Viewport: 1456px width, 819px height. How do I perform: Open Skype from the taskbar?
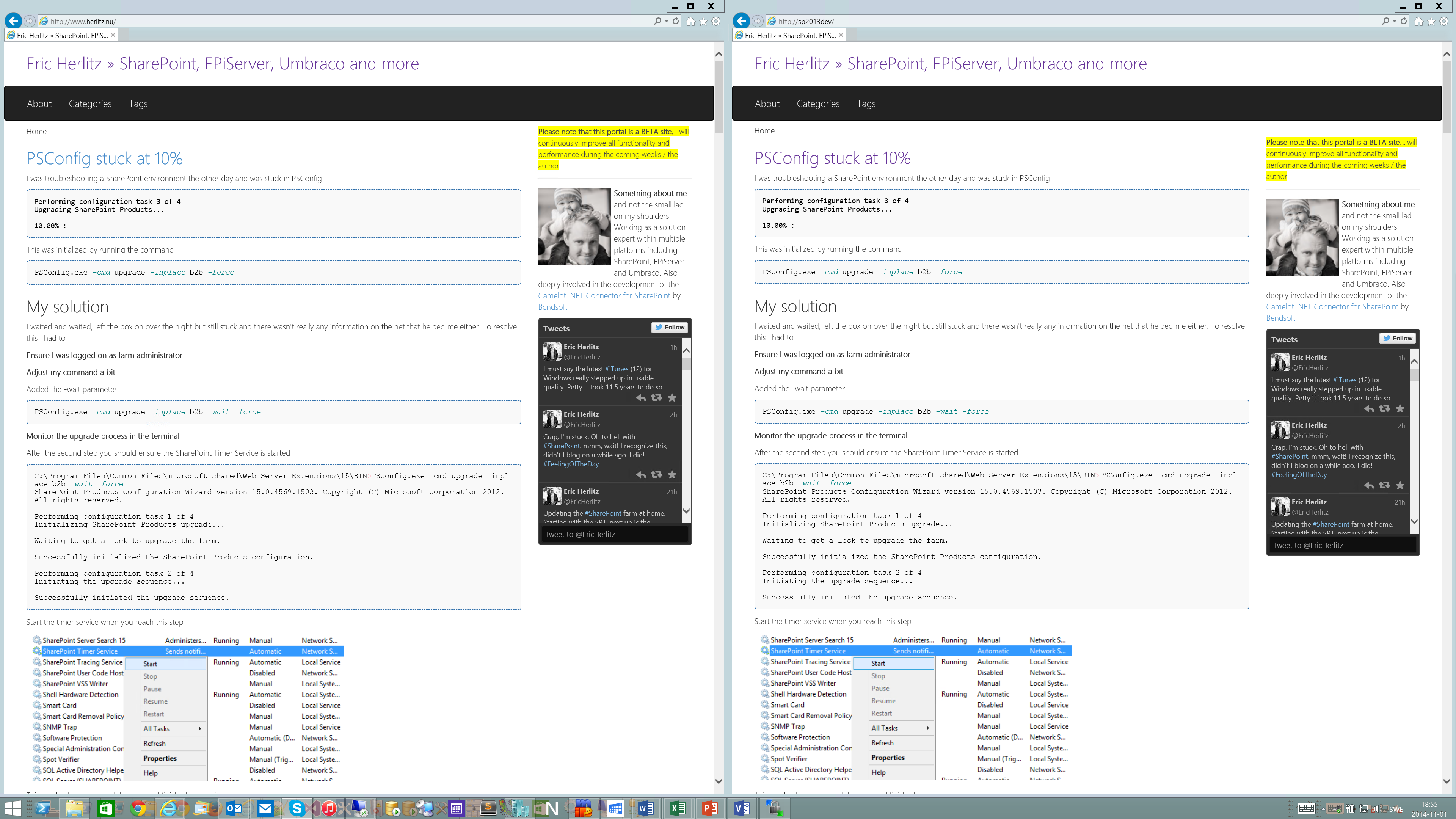tap(297, 809)
